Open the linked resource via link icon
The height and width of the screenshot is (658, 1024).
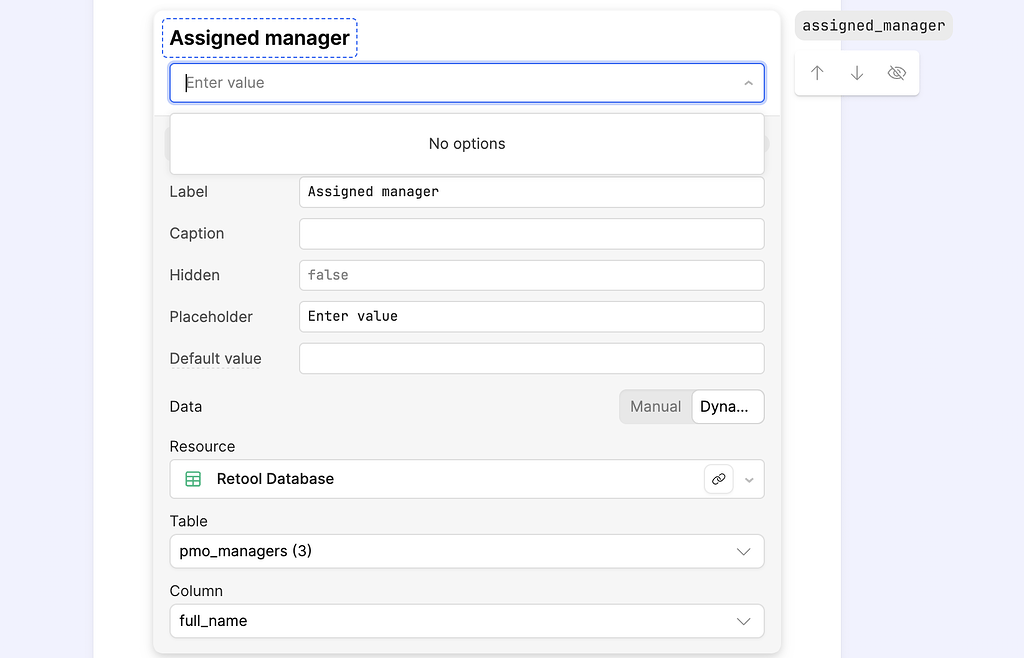(718, 479)
